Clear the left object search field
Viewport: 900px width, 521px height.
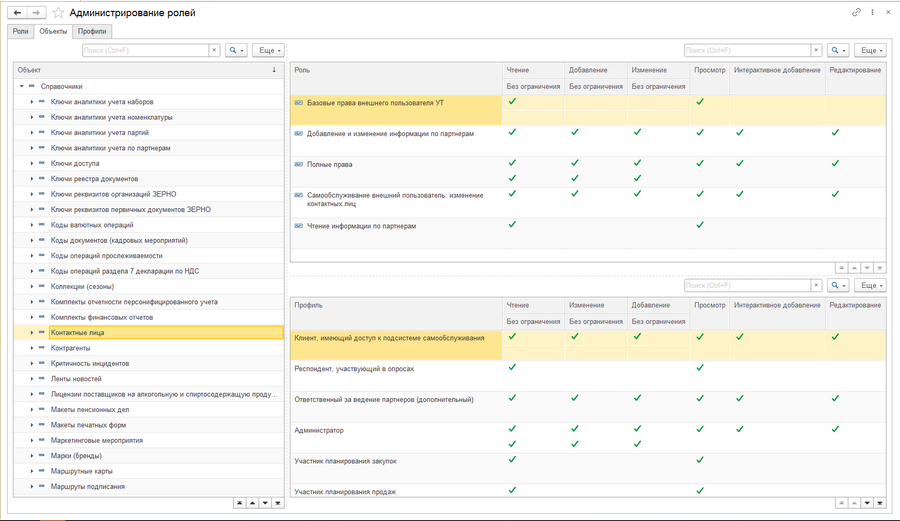pyautogui.click(x=214, y=50)
